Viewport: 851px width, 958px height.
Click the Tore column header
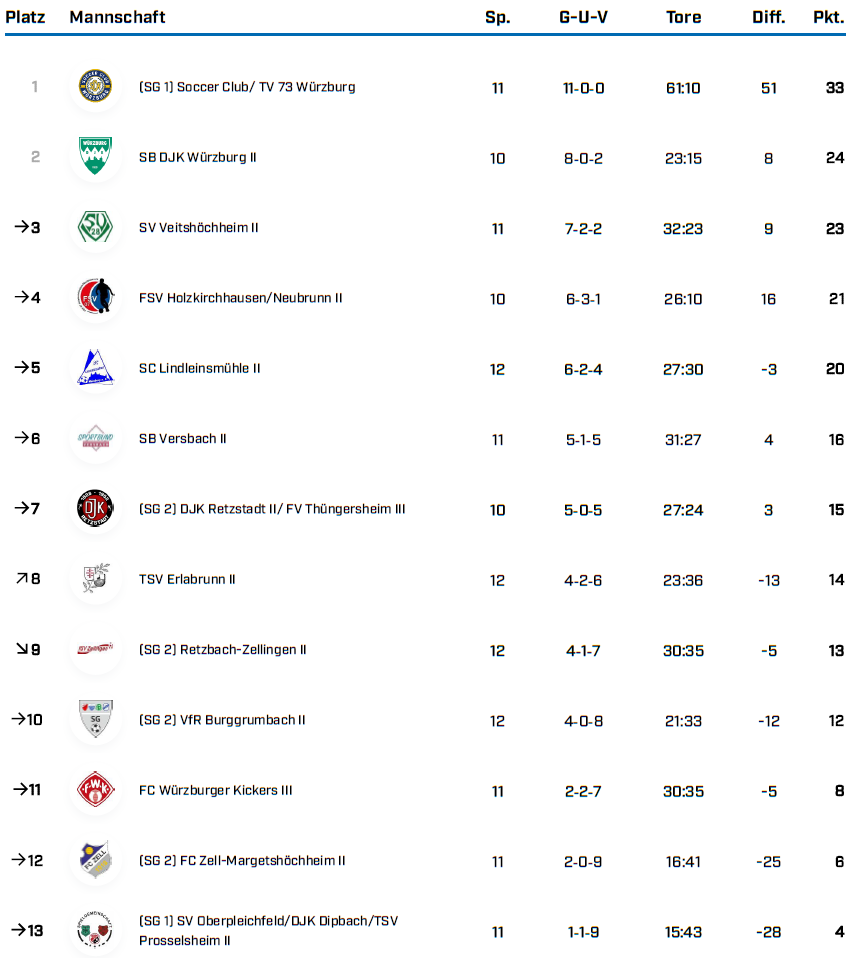[683, 17]
